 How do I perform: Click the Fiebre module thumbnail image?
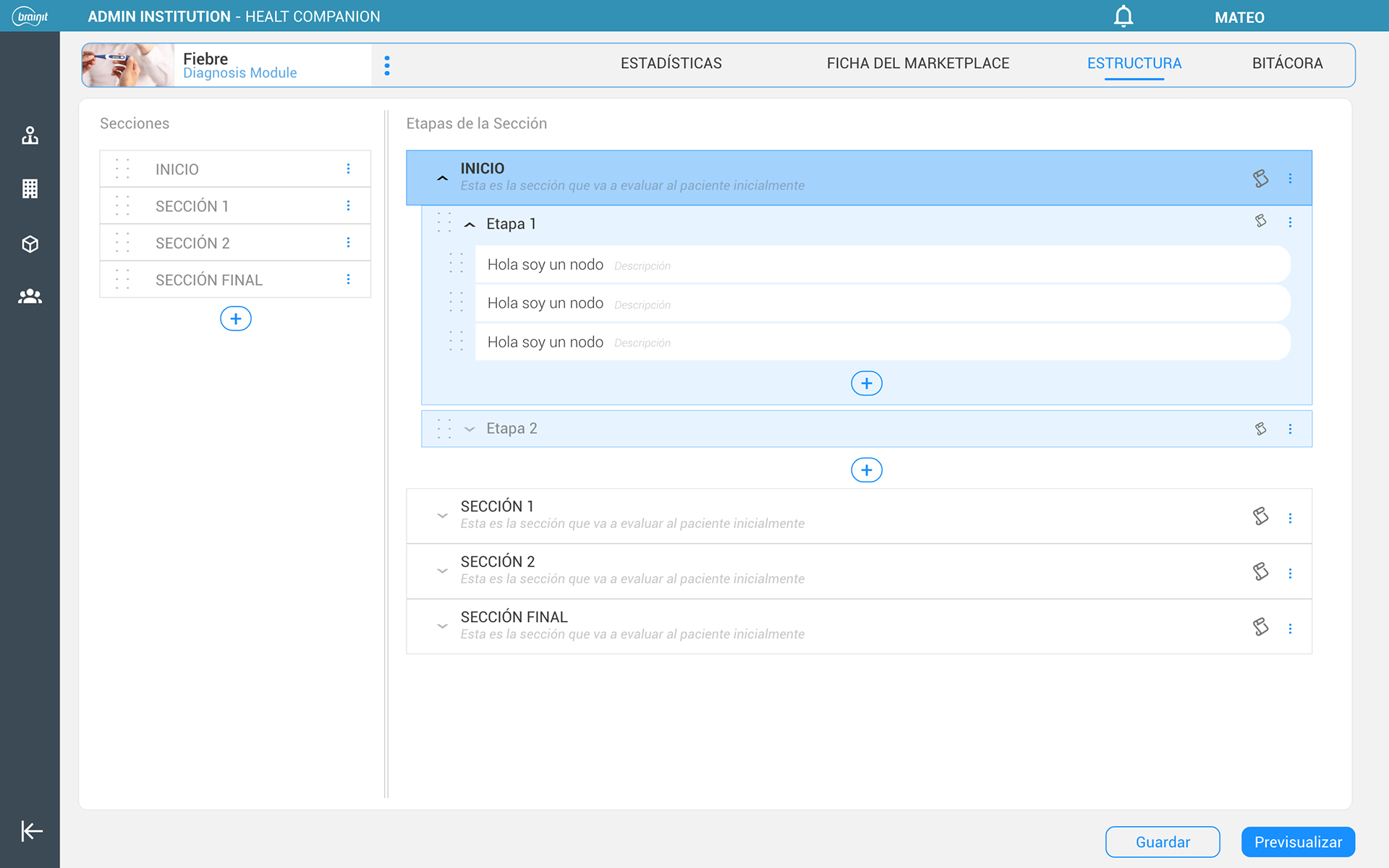[x=128, y=65]
